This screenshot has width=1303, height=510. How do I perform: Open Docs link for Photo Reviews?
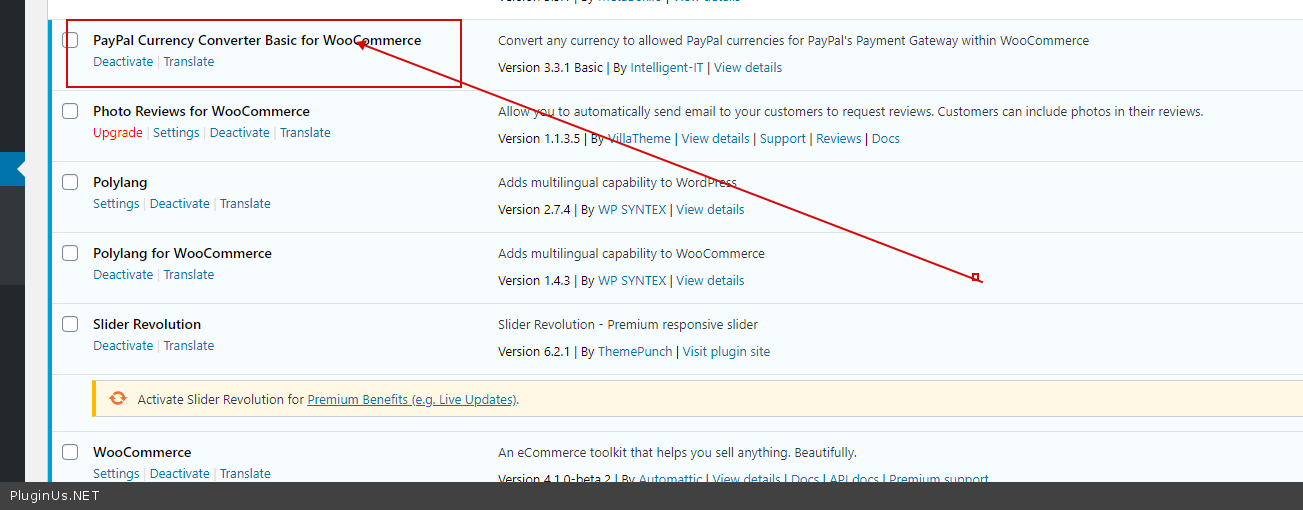coord(886,139)
